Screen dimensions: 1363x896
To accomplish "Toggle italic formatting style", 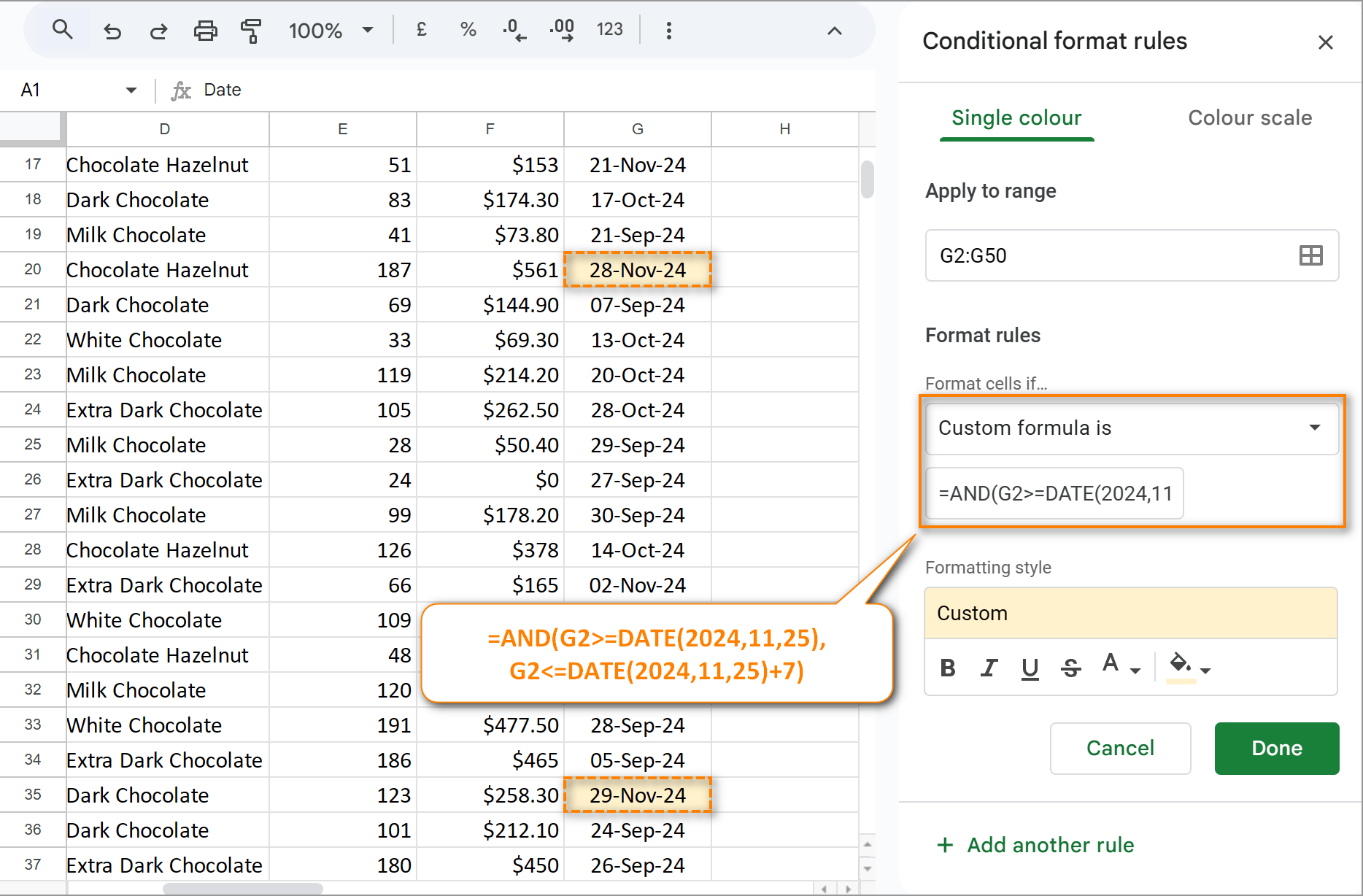I will coord(989,668).
